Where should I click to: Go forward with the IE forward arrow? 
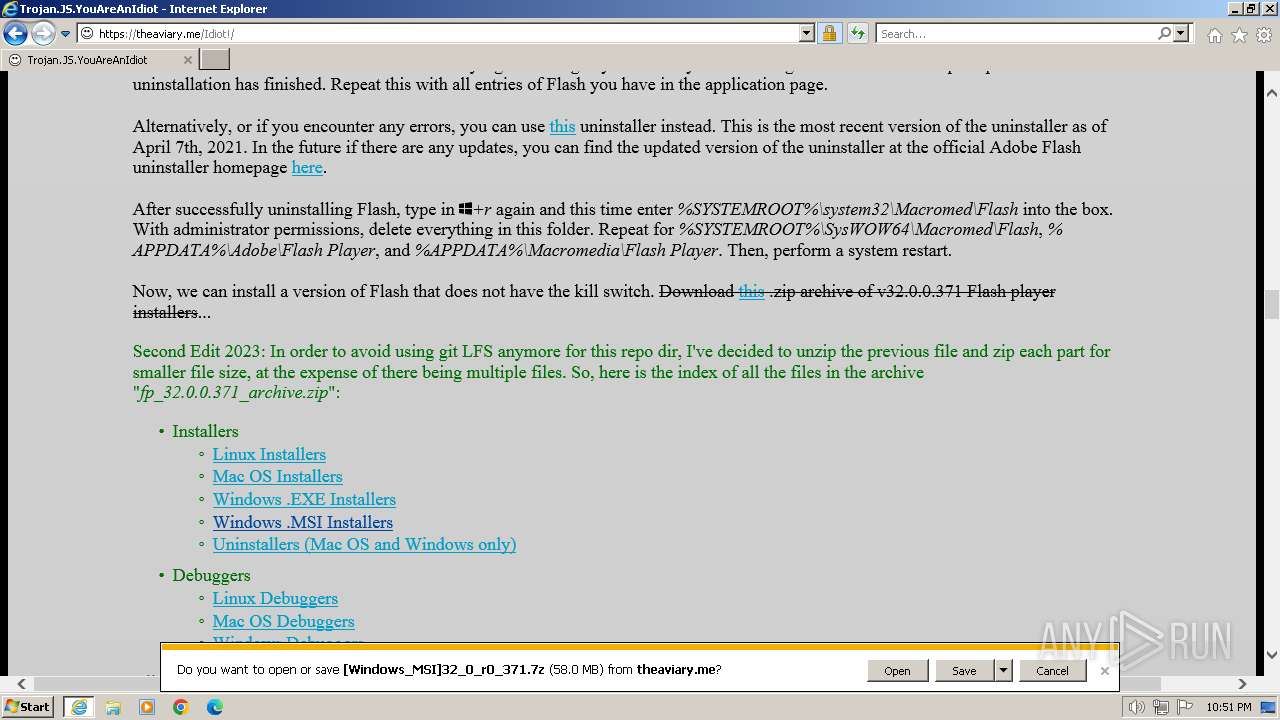43,34
